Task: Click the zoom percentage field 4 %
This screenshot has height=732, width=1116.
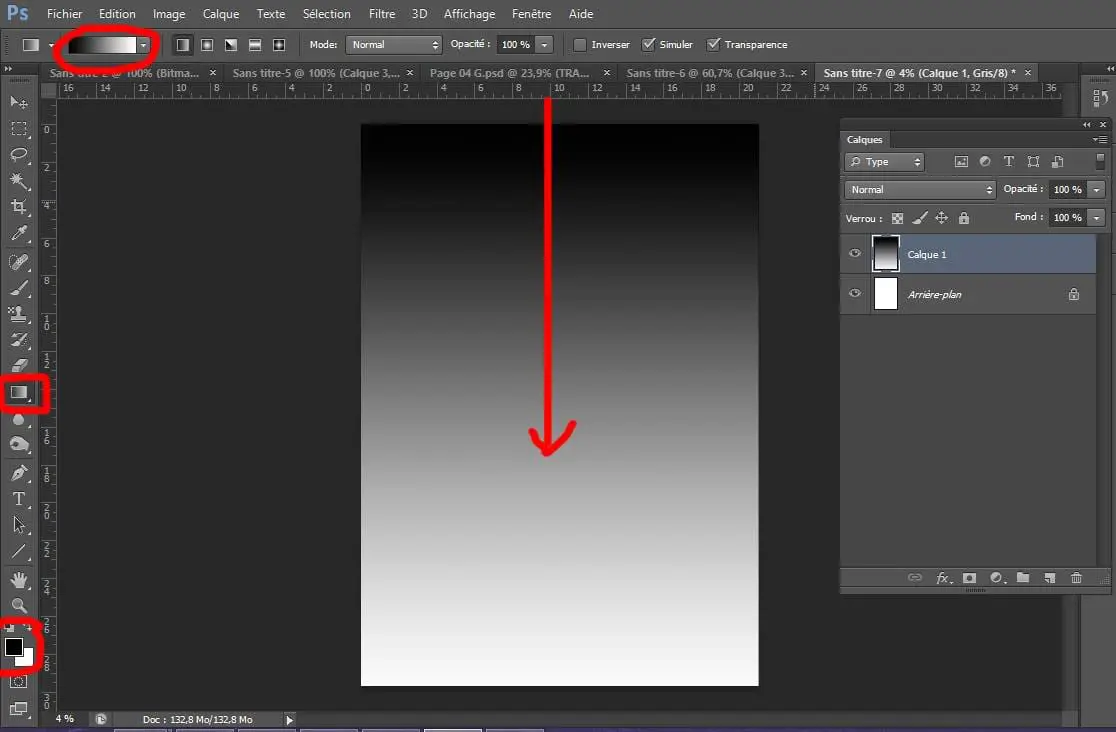Action: point(65,719)
